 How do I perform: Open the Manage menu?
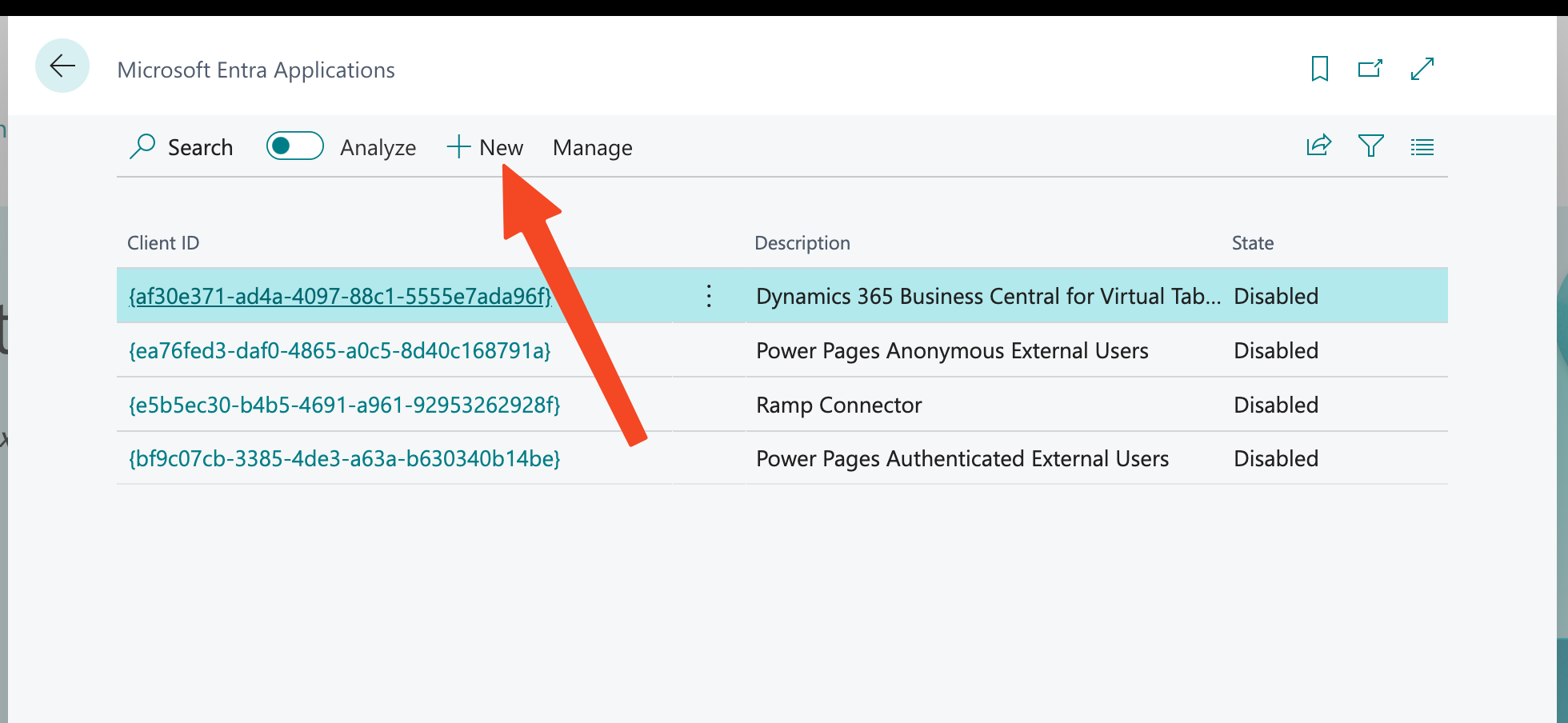click(593, 148)
